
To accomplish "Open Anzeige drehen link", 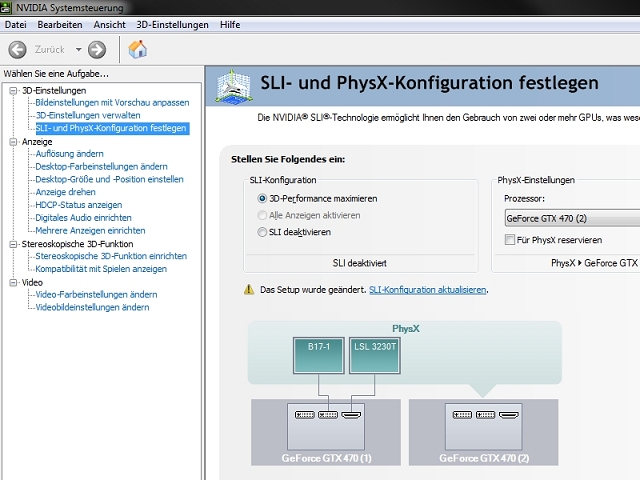I will coord(65,192).
